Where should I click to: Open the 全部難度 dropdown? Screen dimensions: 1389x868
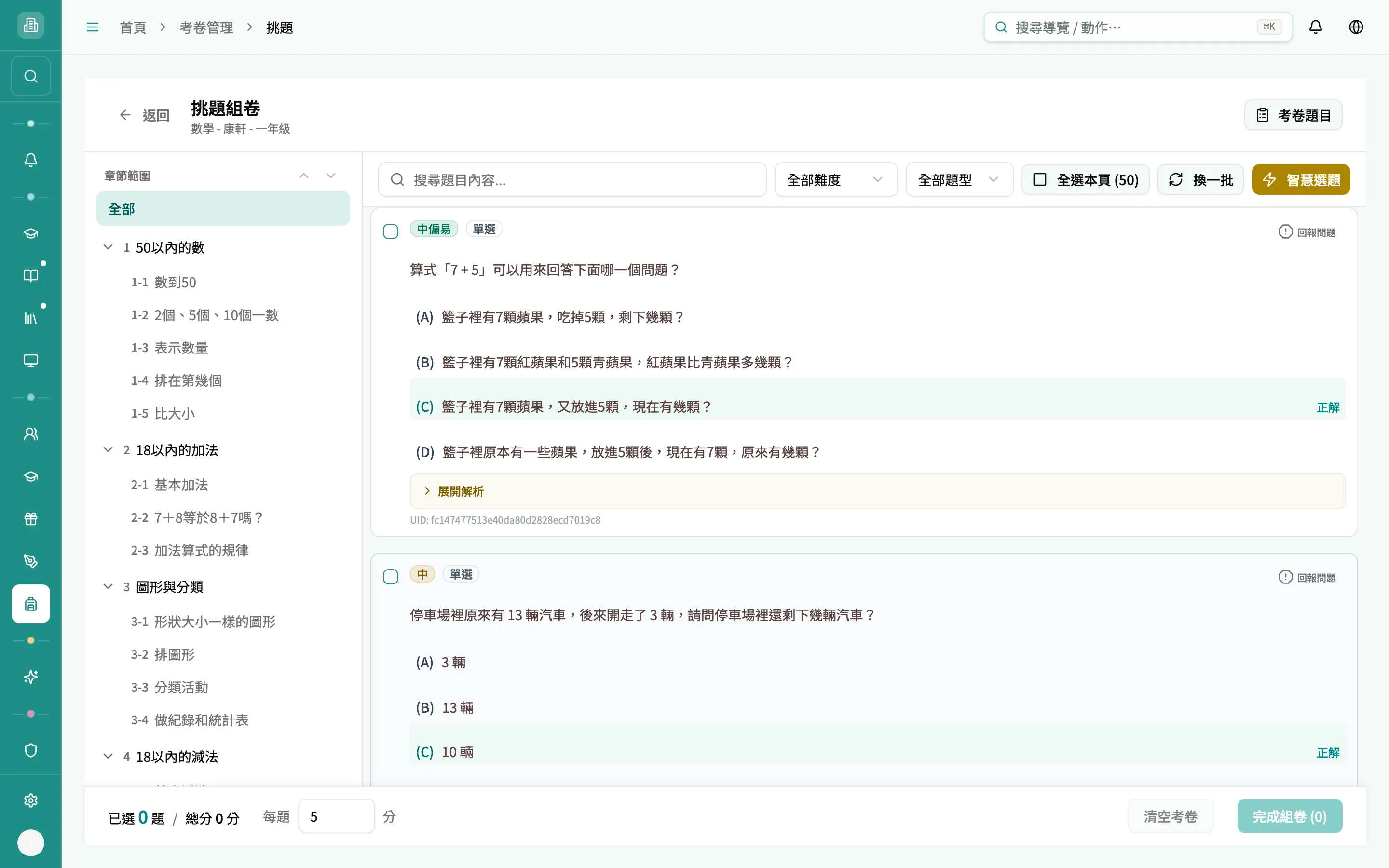tap(836, 180)
